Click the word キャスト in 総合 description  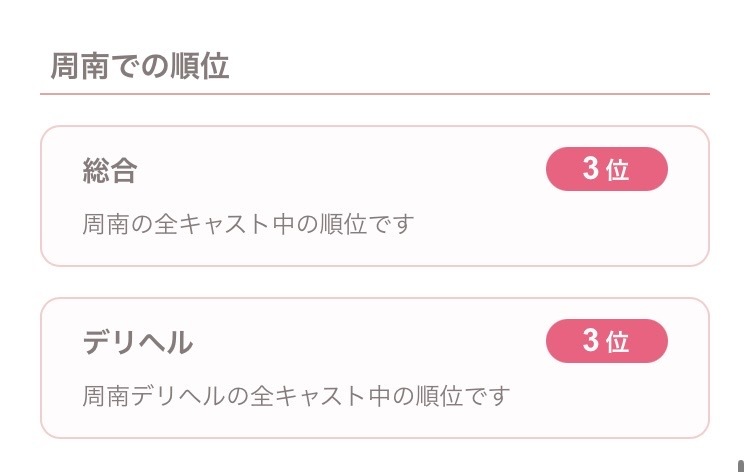coord(226,223)
